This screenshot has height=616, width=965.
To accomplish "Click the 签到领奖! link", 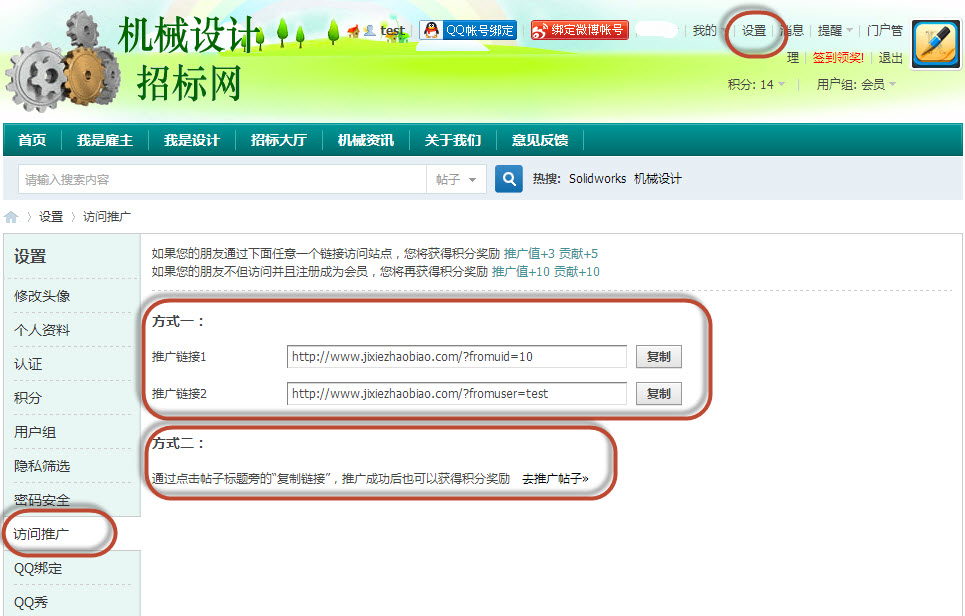I will 838,58.
